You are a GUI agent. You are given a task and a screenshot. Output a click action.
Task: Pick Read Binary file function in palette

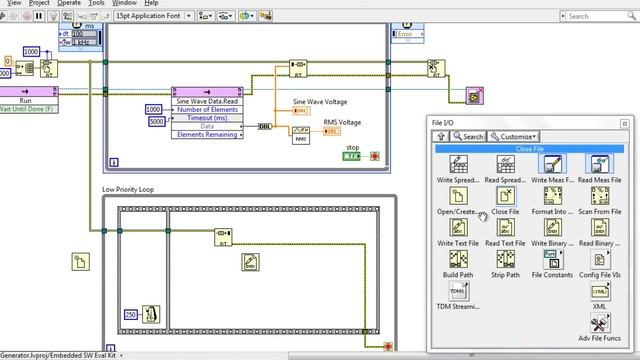click(600, 228)
